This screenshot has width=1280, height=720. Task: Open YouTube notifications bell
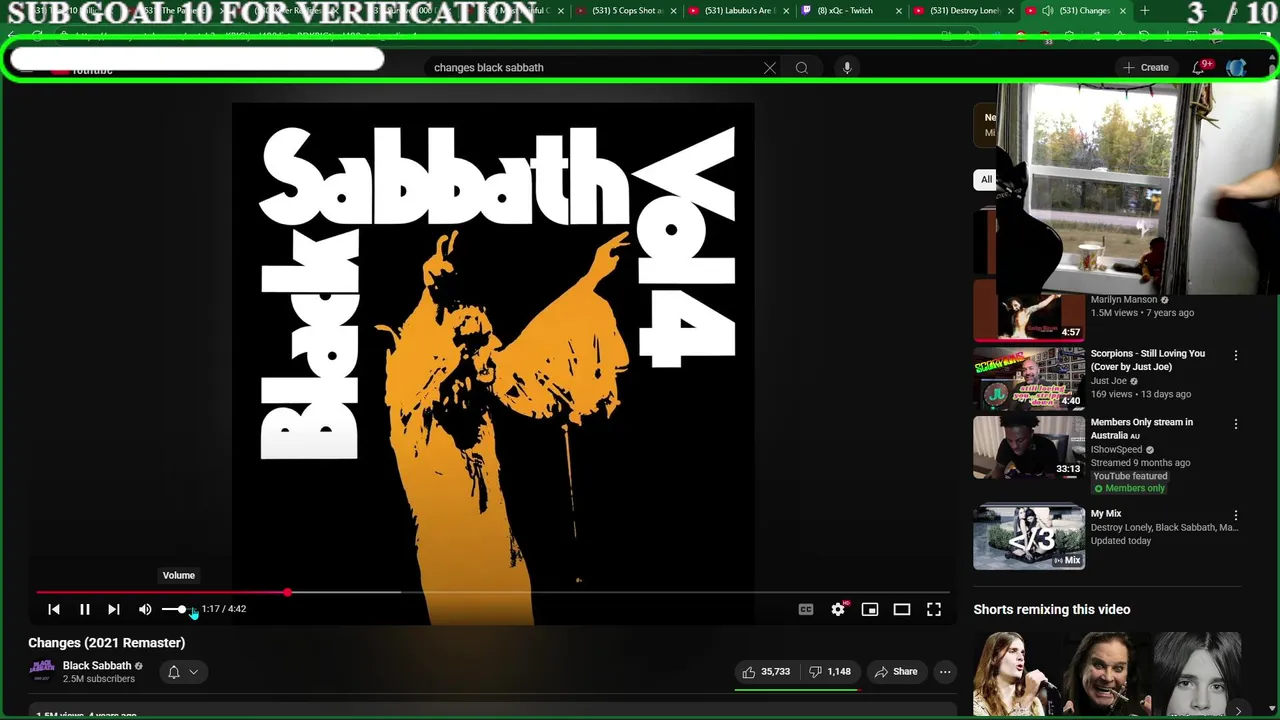pyautogui.click(x=1199, y=68)
